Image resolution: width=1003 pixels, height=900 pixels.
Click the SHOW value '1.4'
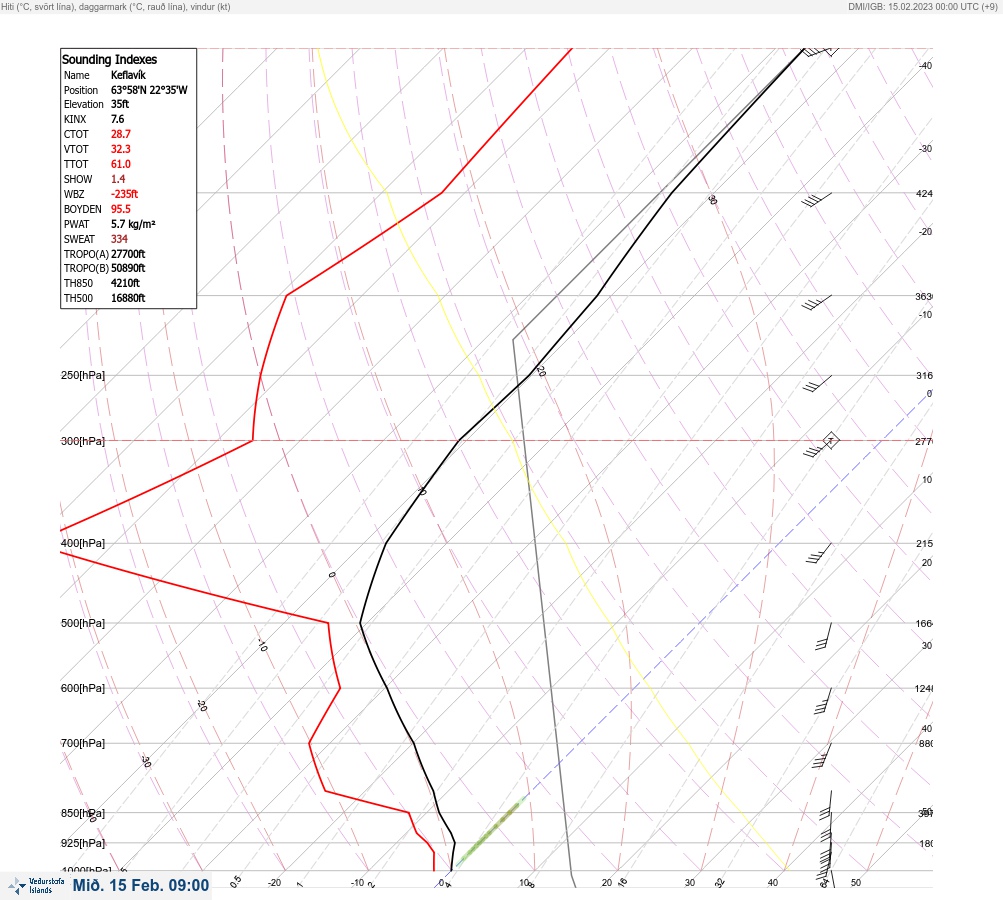118,179
